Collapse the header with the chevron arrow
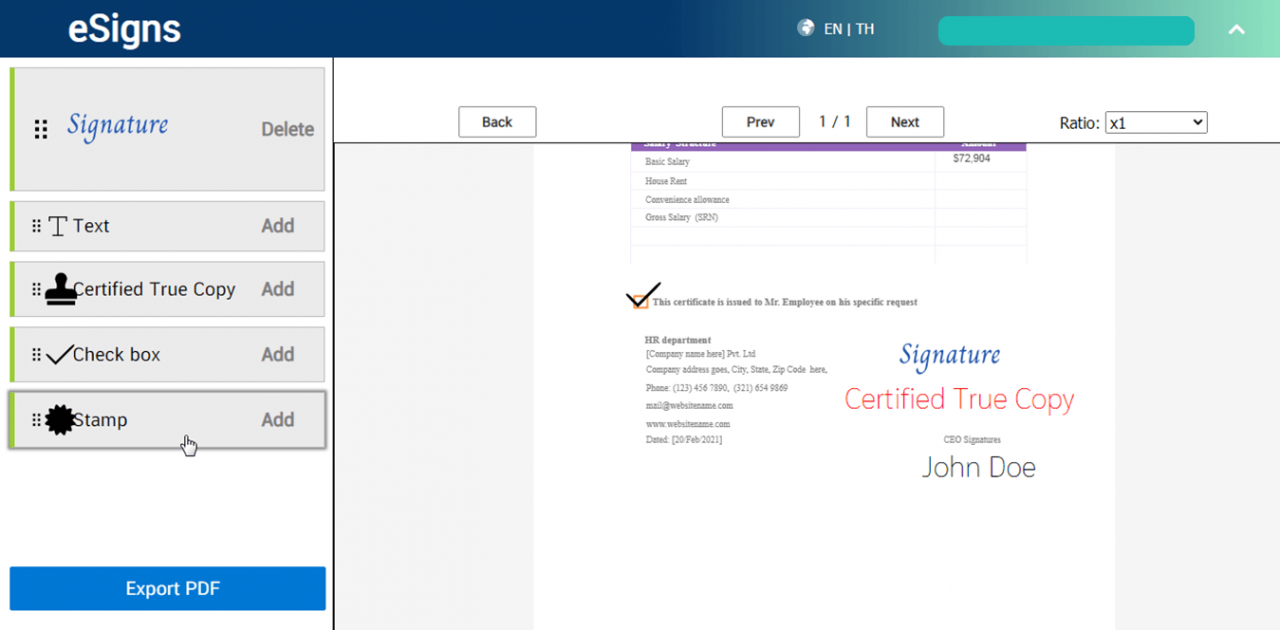 (x=1236, y=31)
